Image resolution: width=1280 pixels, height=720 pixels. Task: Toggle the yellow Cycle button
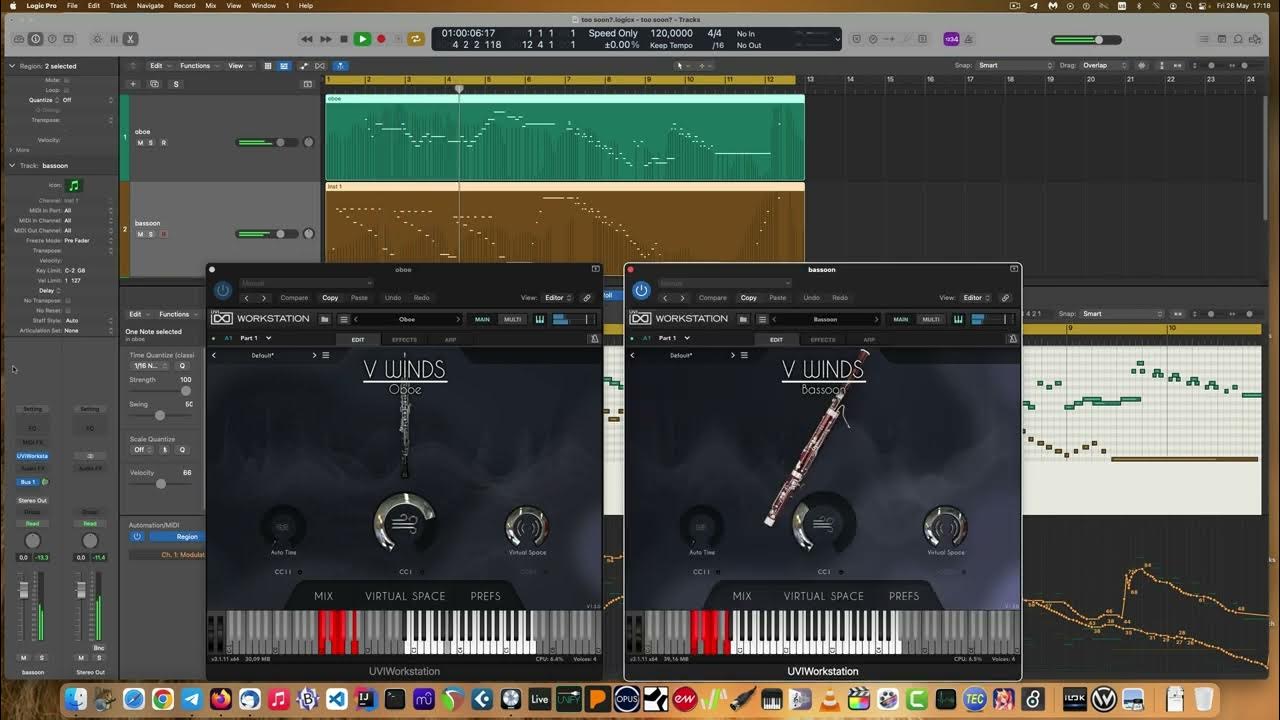415,39
